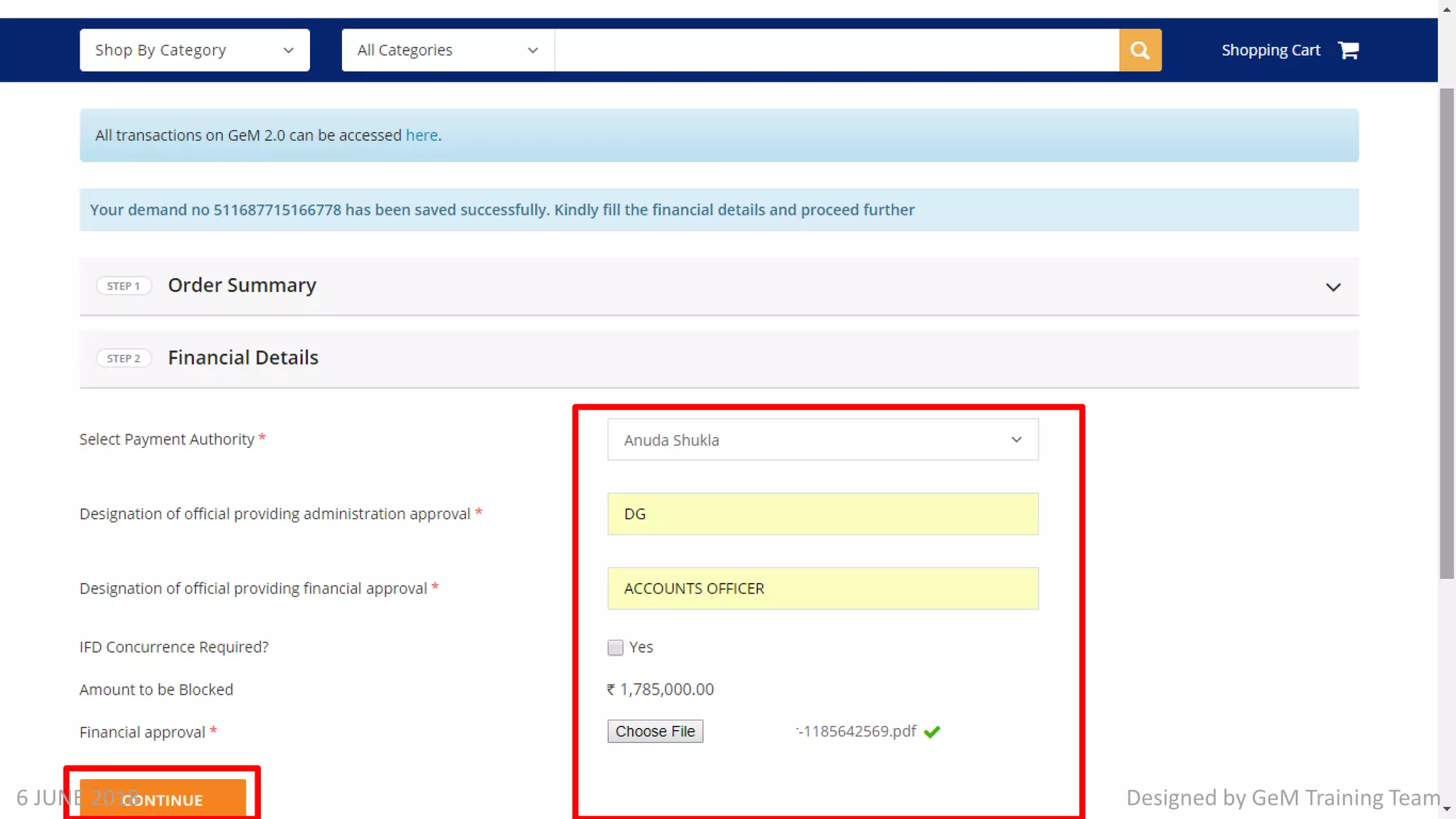Image resolution: width=1456 pixels, height=819 pixels.
Task: Tick the IFD Concurrence Yes checkbox
Action: click(616, 648)
